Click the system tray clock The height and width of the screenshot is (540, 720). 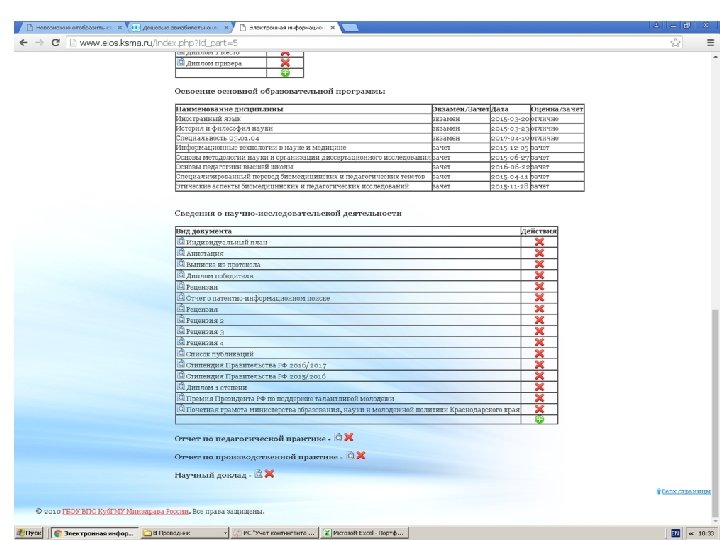(705, 534)
